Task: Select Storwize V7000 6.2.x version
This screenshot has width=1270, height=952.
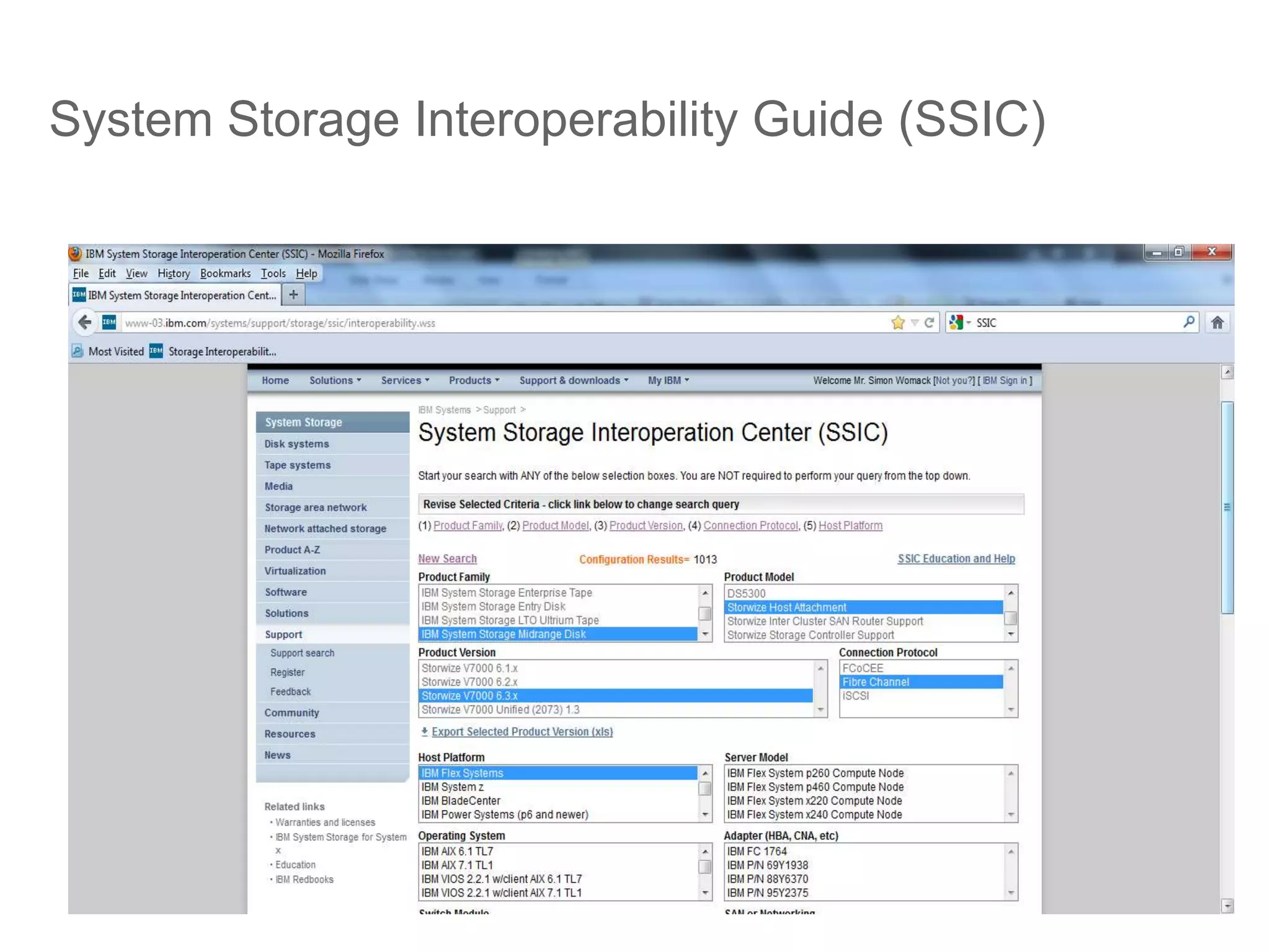Action: pyautogui.click(x=616, y=682)
